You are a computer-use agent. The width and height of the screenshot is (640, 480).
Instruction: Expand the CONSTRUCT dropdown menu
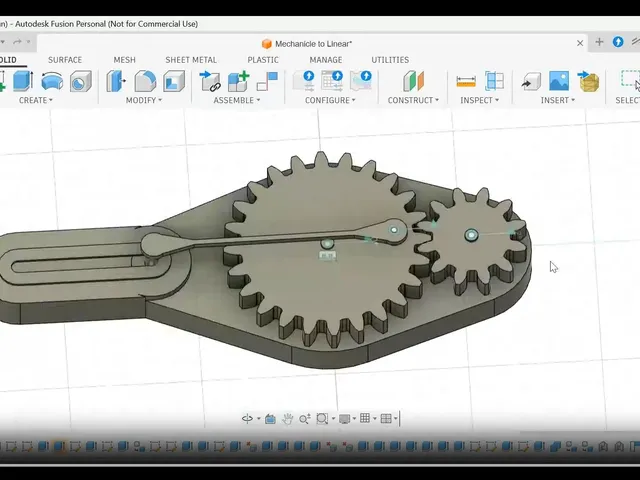pos(413,100)
